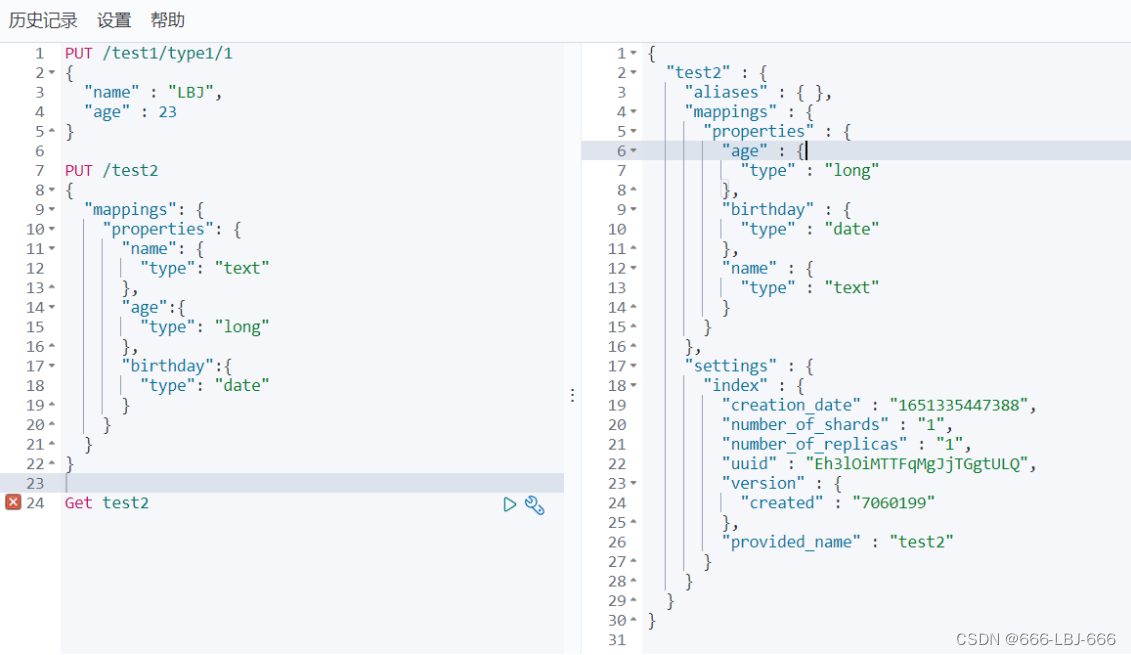Image resolution: width=1131 pixels, height=655 pixels.
Task: Fold "settings" section in response output
Action: tap(633, 366)
